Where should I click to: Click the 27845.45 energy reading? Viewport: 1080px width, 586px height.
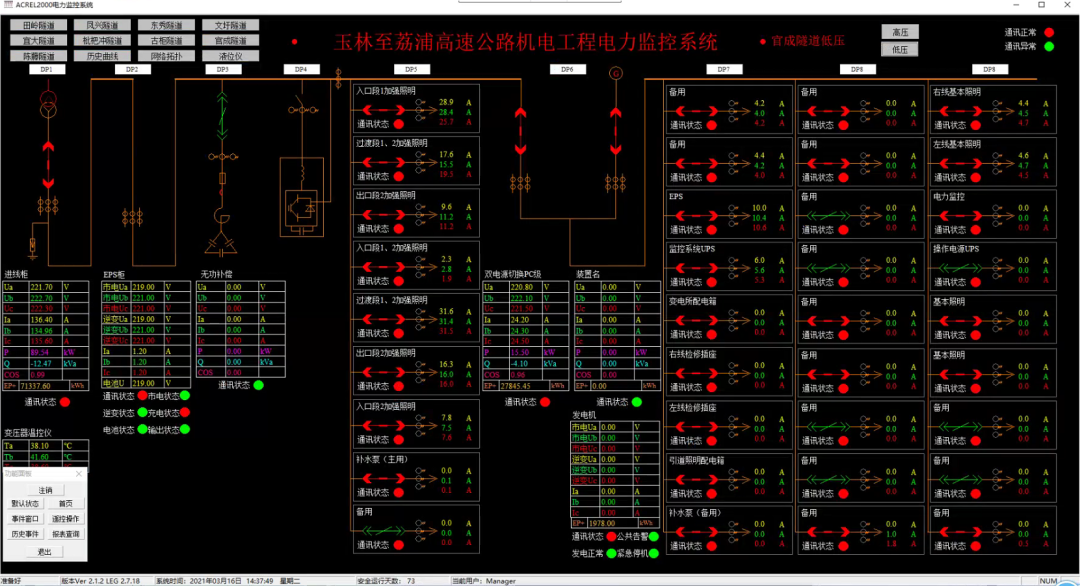click(516, 386)
